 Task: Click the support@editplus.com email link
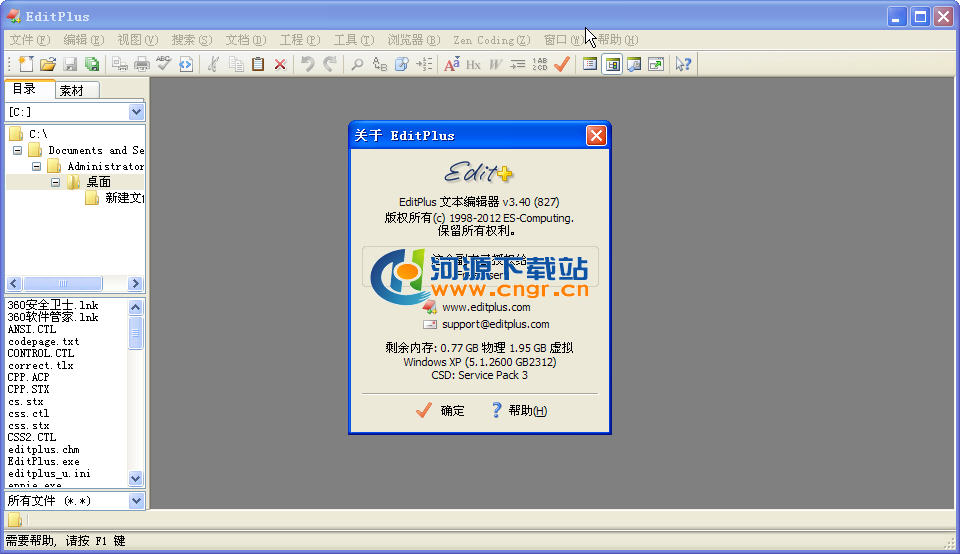495,324
